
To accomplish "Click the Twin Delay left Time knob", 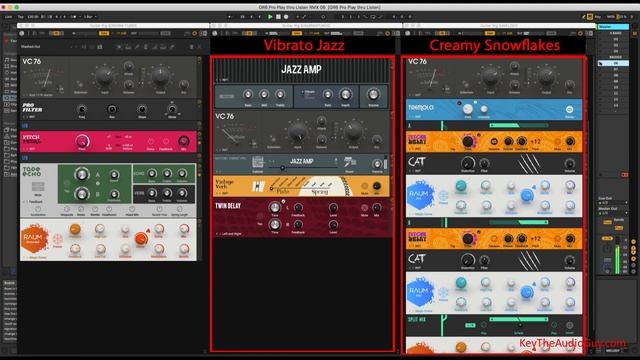I will point(274,208).
